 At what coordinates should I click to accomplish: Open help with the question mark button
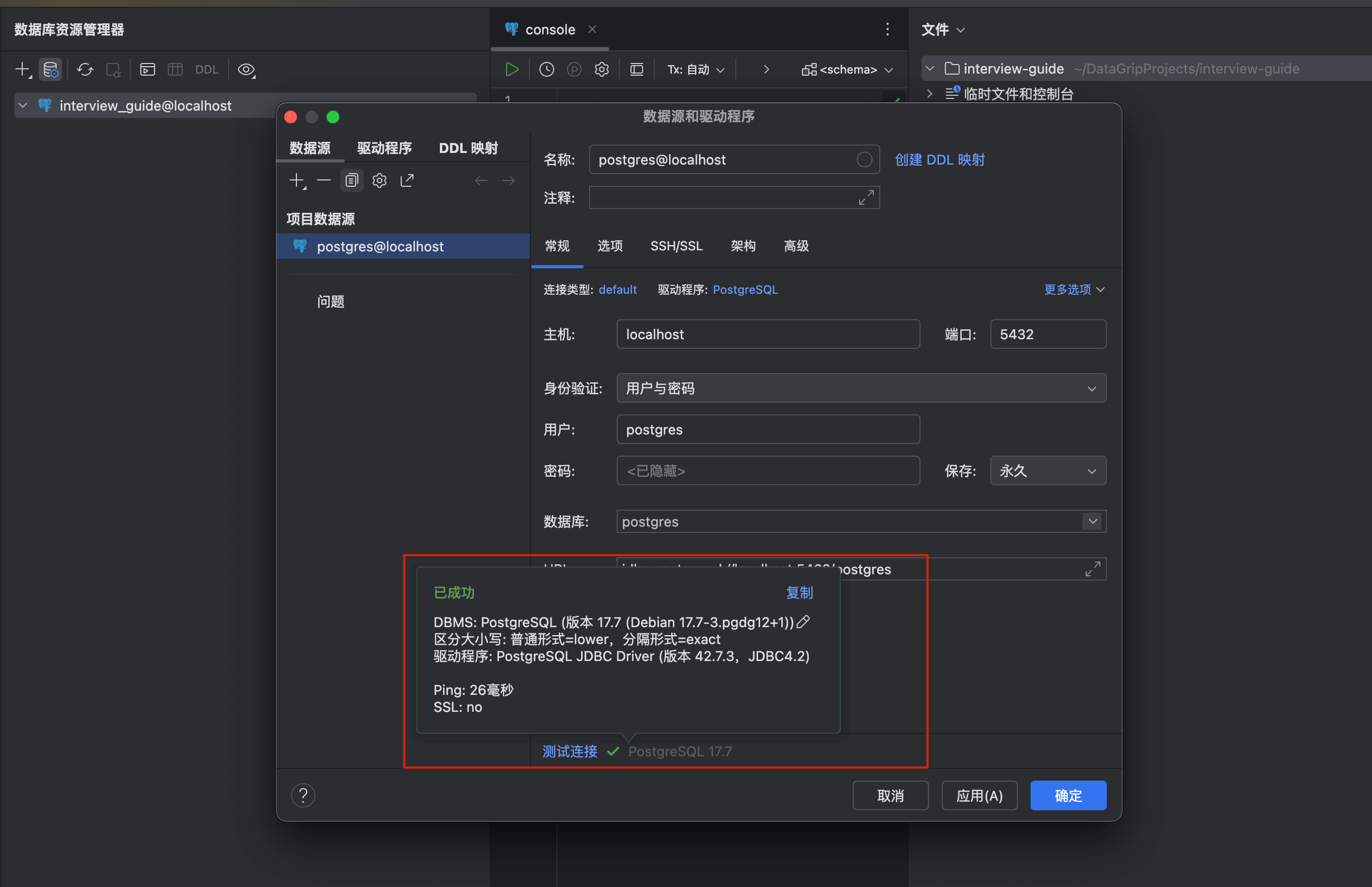[303, 795]
